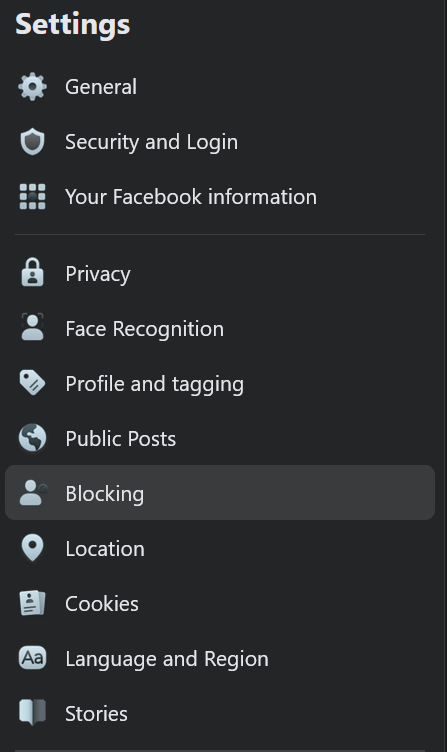
Task: Open the Security and Login text label
Action: (x=152, y=142)
